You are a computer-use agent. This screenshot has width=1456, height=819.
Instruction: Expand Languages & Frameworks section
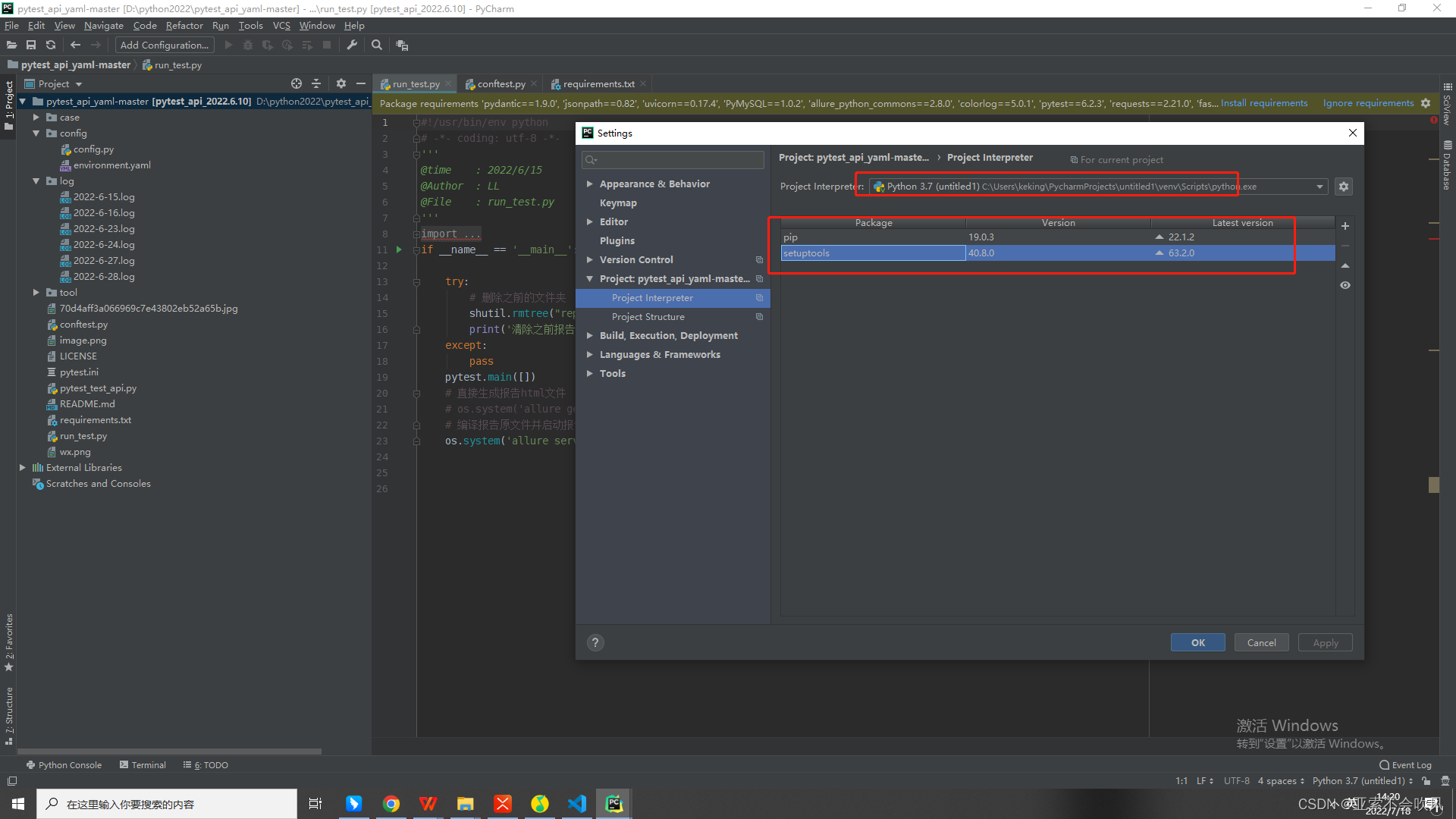coord(589,355)
